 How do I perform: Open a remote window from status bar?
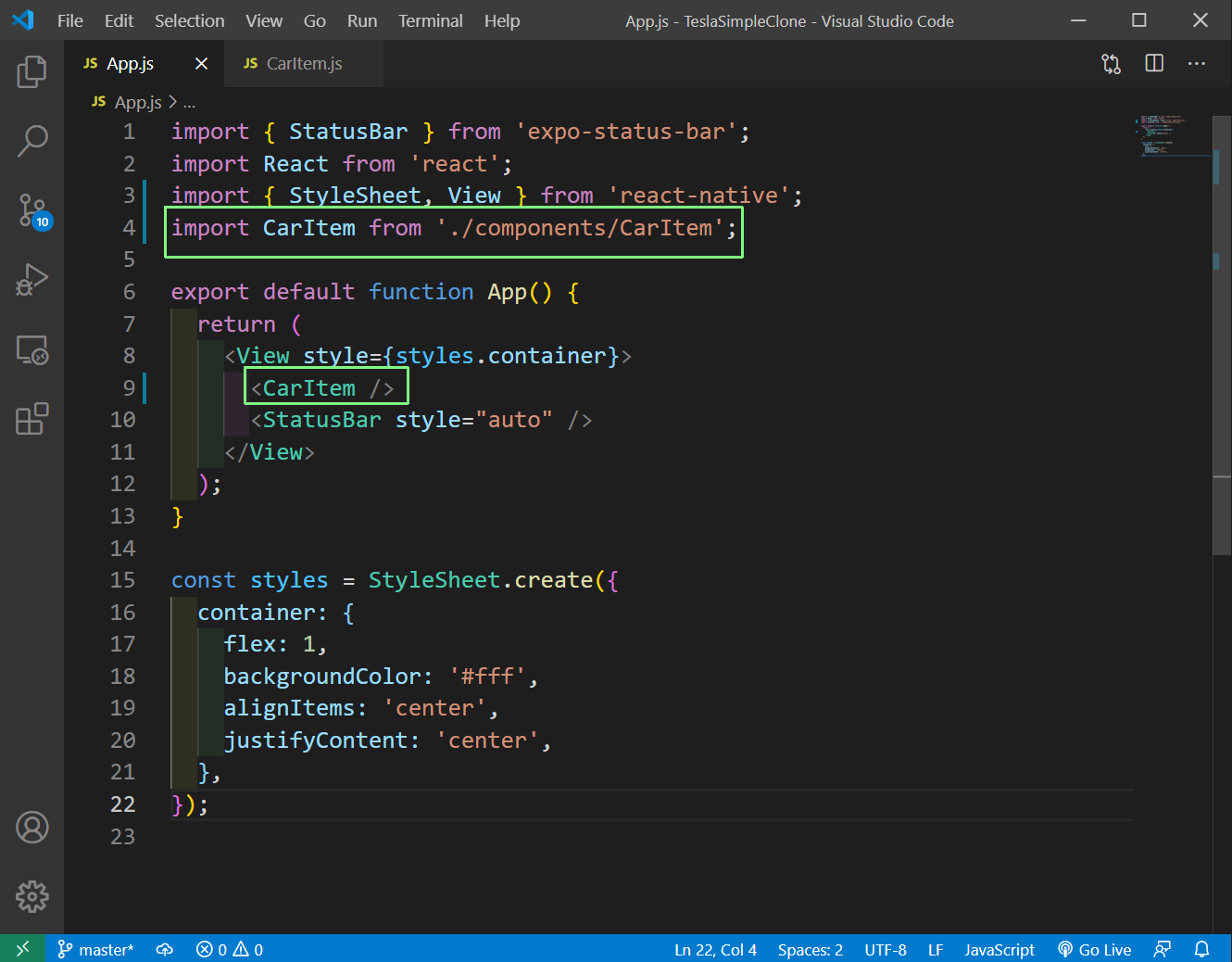[x=22, y=948]
